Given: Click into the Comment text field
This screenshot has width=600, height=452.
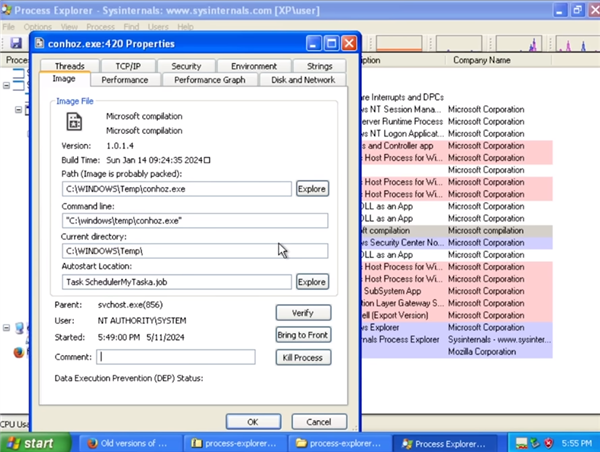Looking at the screenshot, I should tap(177, 356).
